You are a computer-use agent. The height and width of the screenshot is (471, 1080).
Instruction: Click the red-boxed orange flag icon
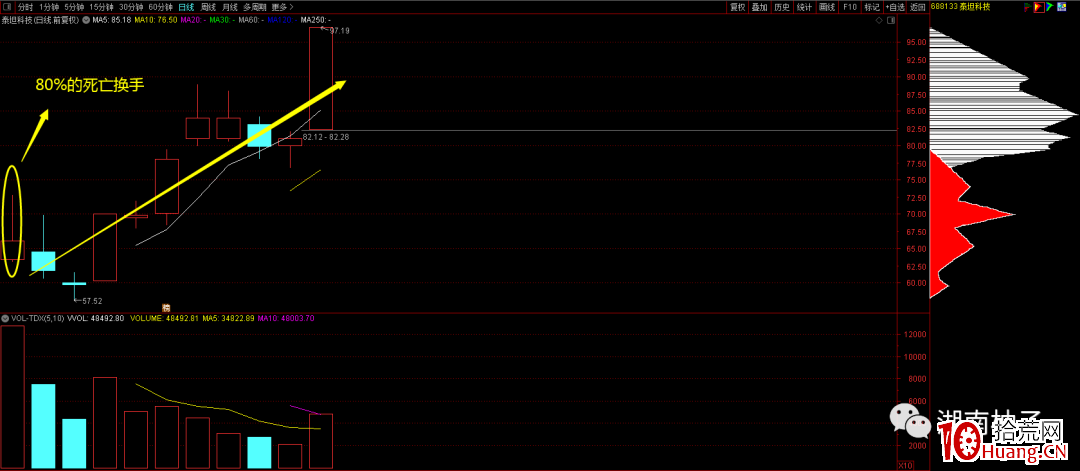pyautogui.click(x=1039, y=7)
